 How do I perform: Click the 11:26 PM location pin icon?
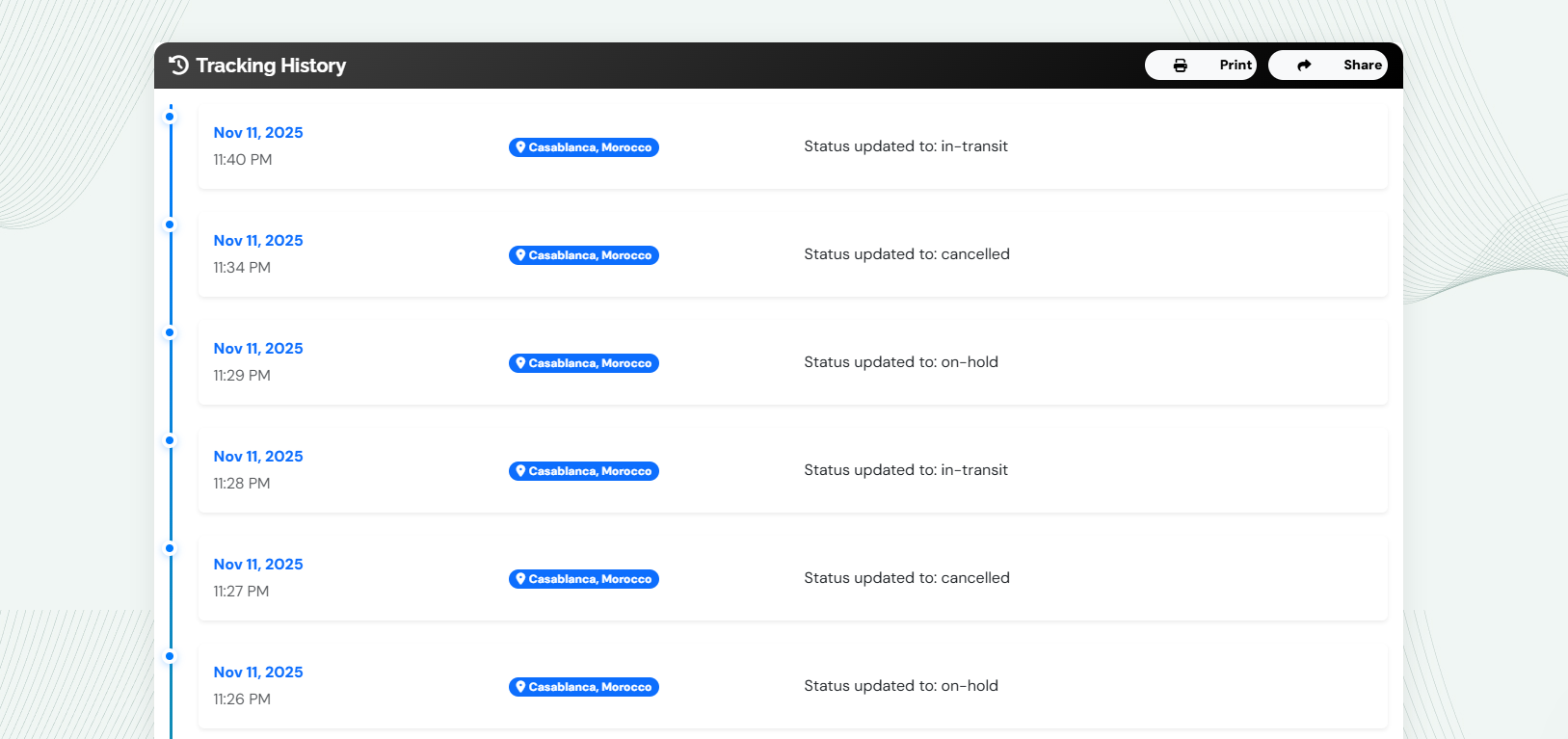point(520,687)
